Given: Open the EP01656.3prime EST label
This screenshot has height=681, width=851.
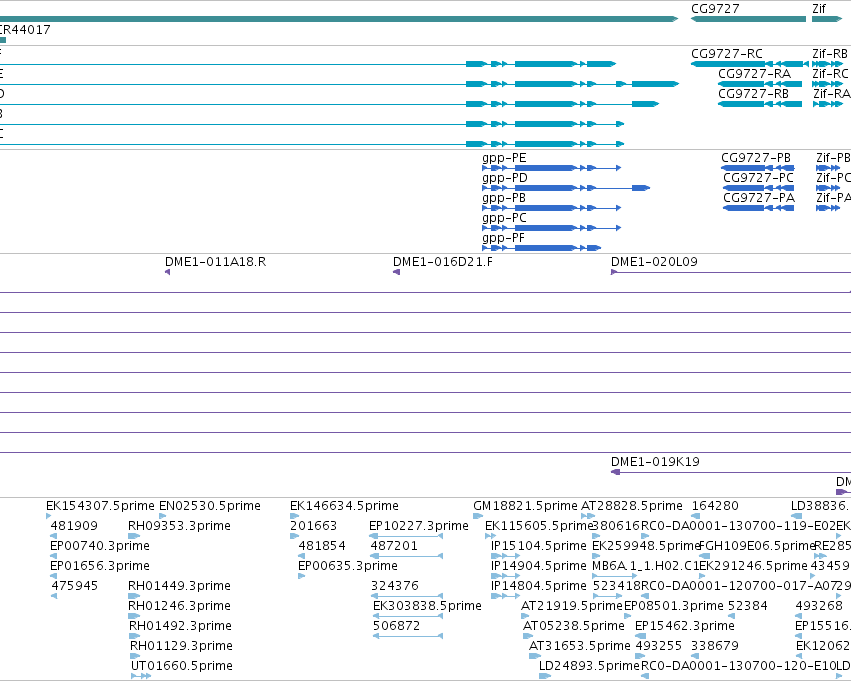Looking at the screenshot, I should 100,567.
